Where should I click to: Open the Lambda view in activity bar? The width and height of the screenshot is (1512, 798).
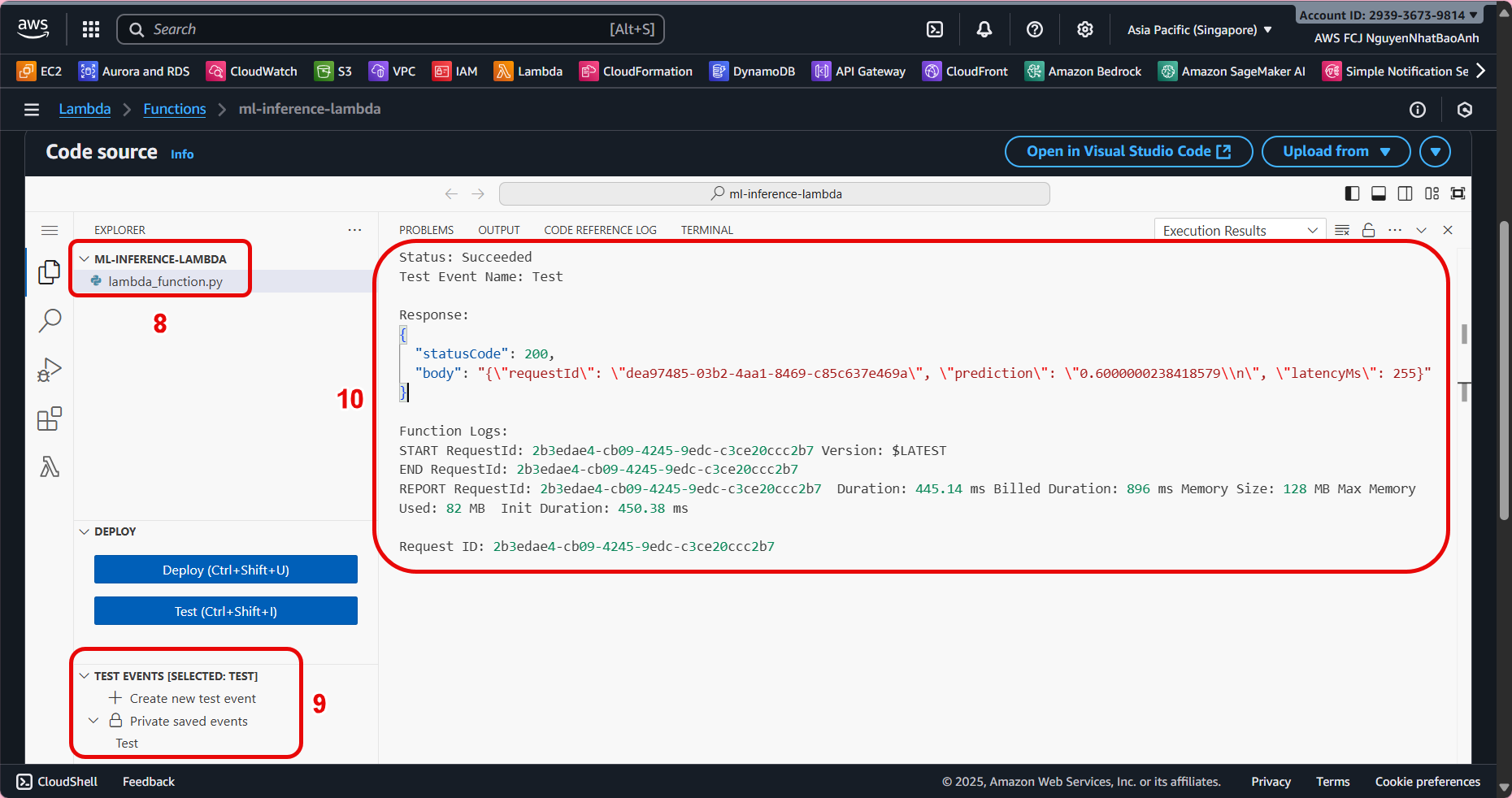pyautogui.click(x=50, y=467)
